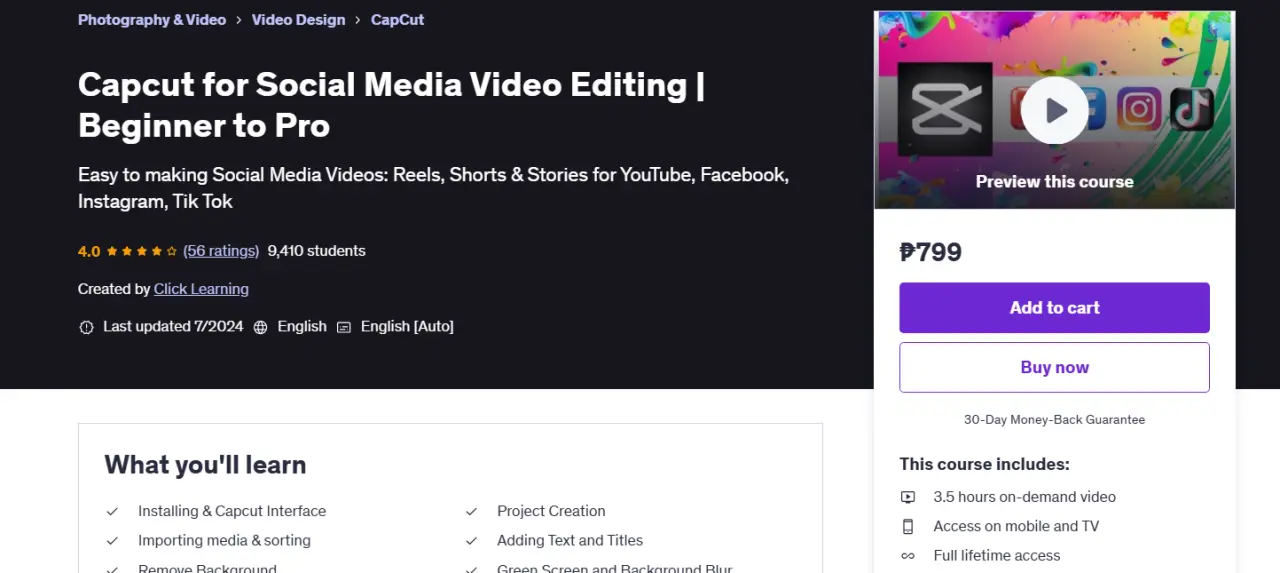This screenshot has width=1280, height=573.
Task: Click the ₱799 course price
Action: 930,252
